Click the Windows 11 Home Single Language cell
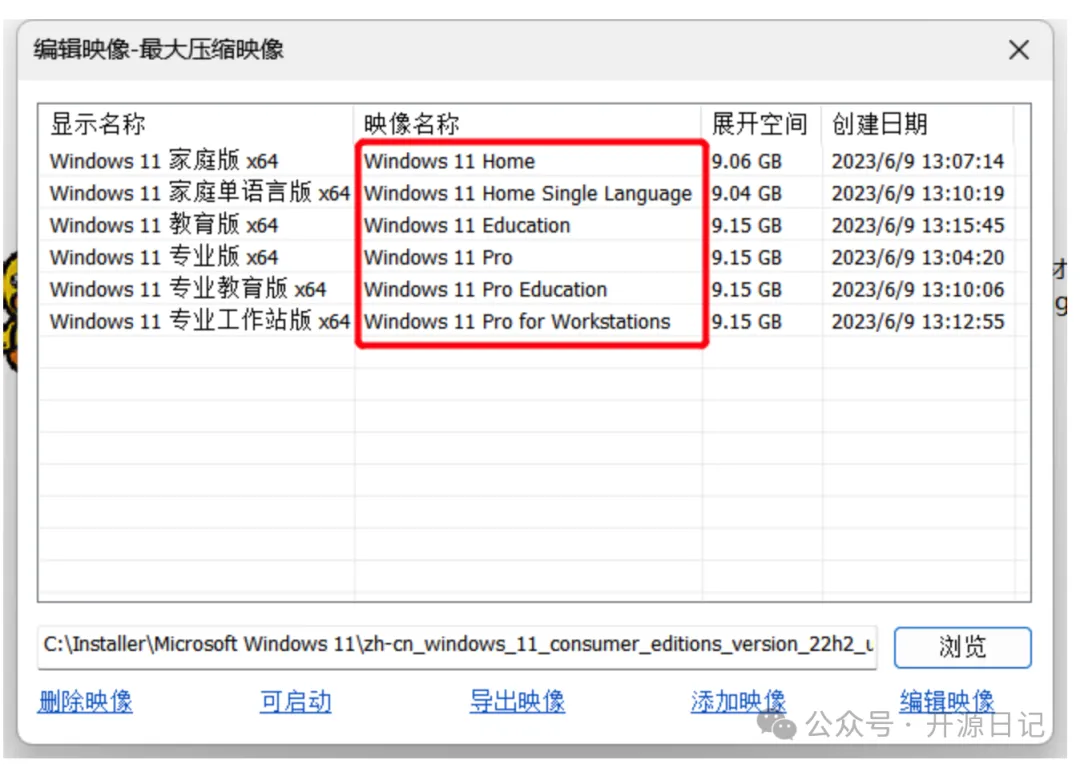Image resolution: width=1080 pixels, height=768 pixels. 527,193
